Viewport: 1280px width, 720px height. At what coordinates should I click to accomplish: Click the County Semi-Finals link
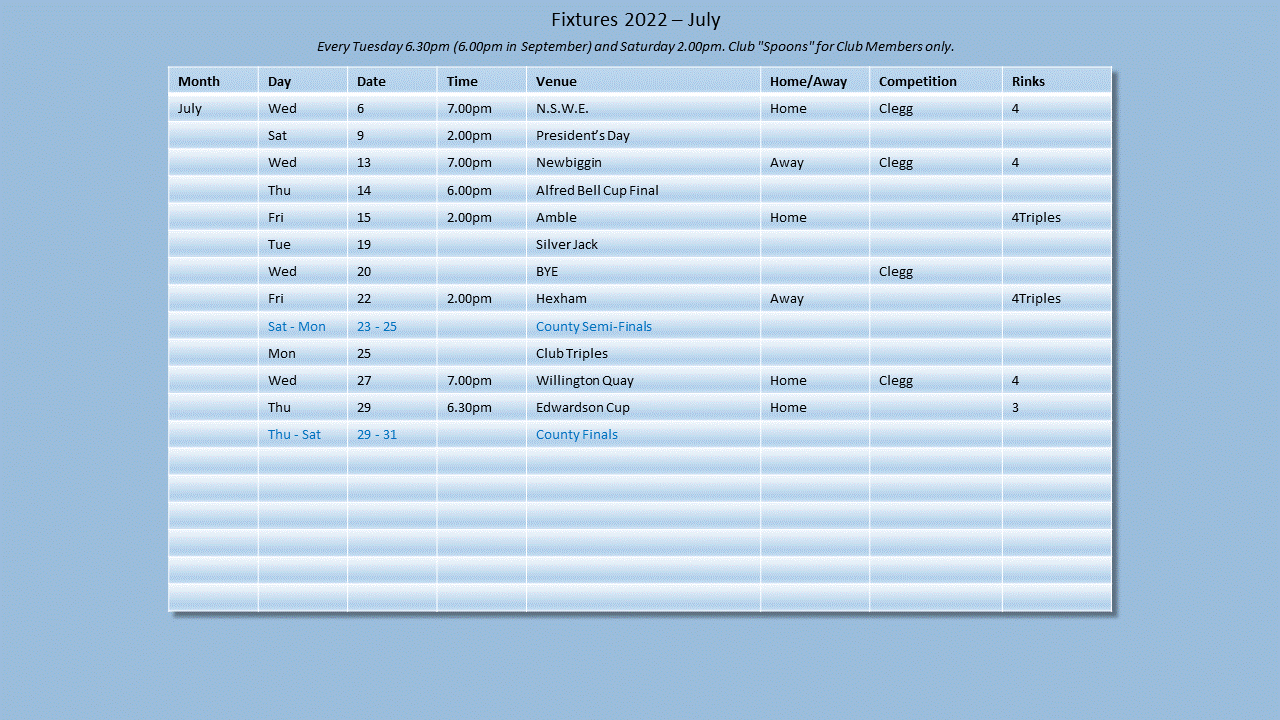(x=593, y=326)
